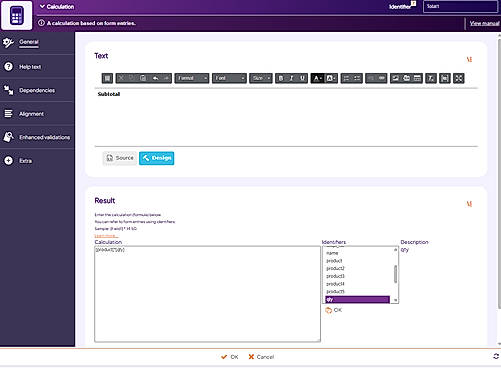Viewport: 501px width, 368px height.
Task: Open the View manual link
Action: coord(484,23)
